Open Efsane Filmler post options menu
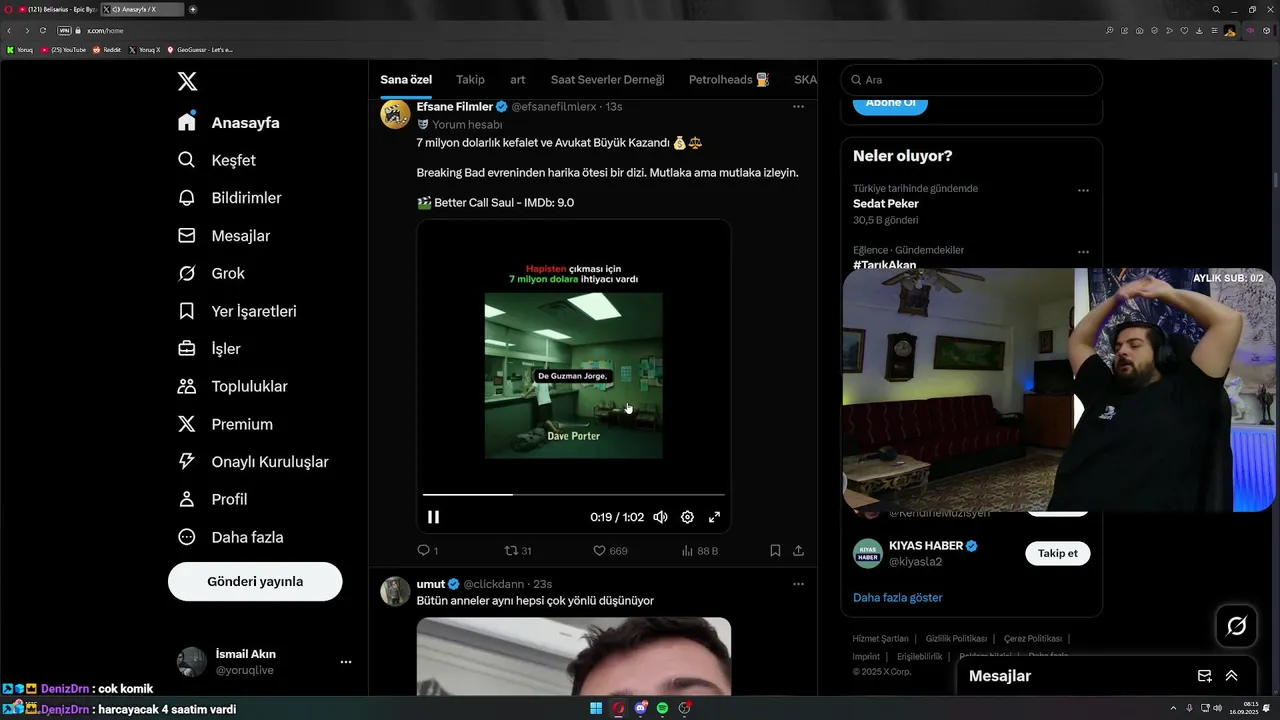 tap(798, 107)
